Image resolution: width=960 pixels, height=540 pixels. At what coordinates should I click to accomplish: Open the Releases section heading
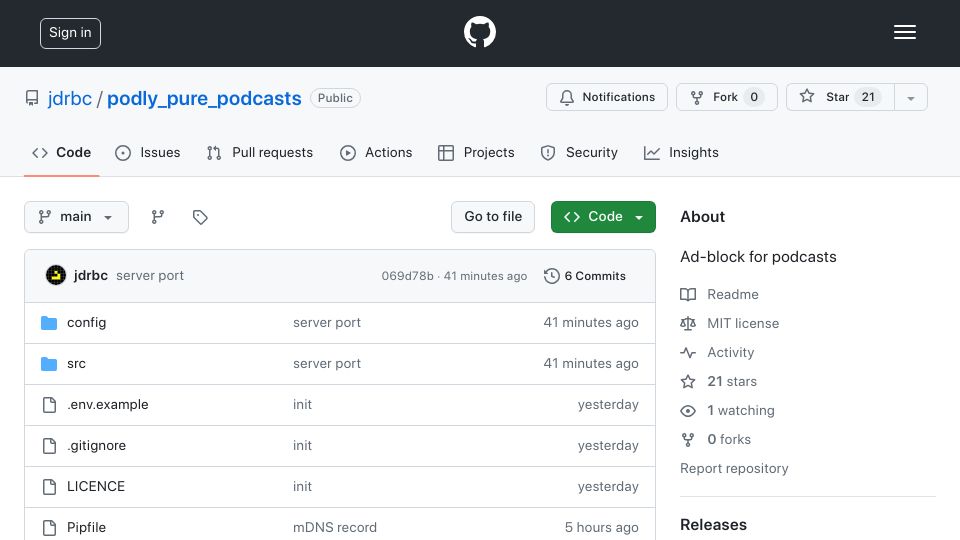click(713, 525)
